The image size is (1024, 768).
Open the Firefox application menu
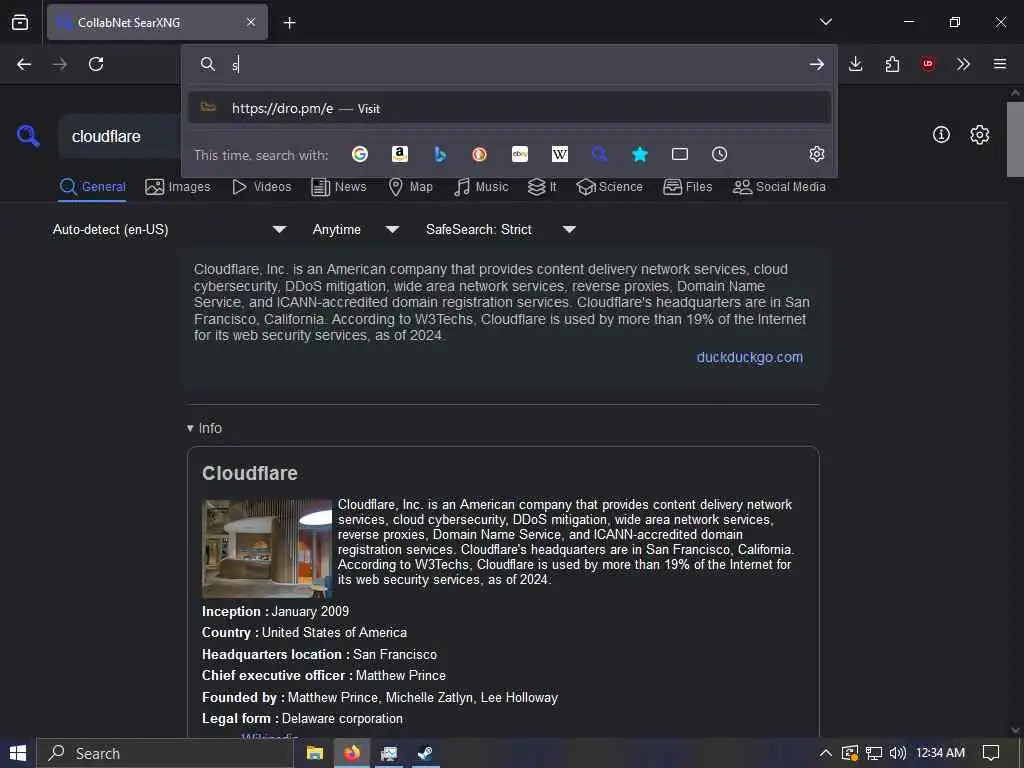click(x=1000, y=64)
